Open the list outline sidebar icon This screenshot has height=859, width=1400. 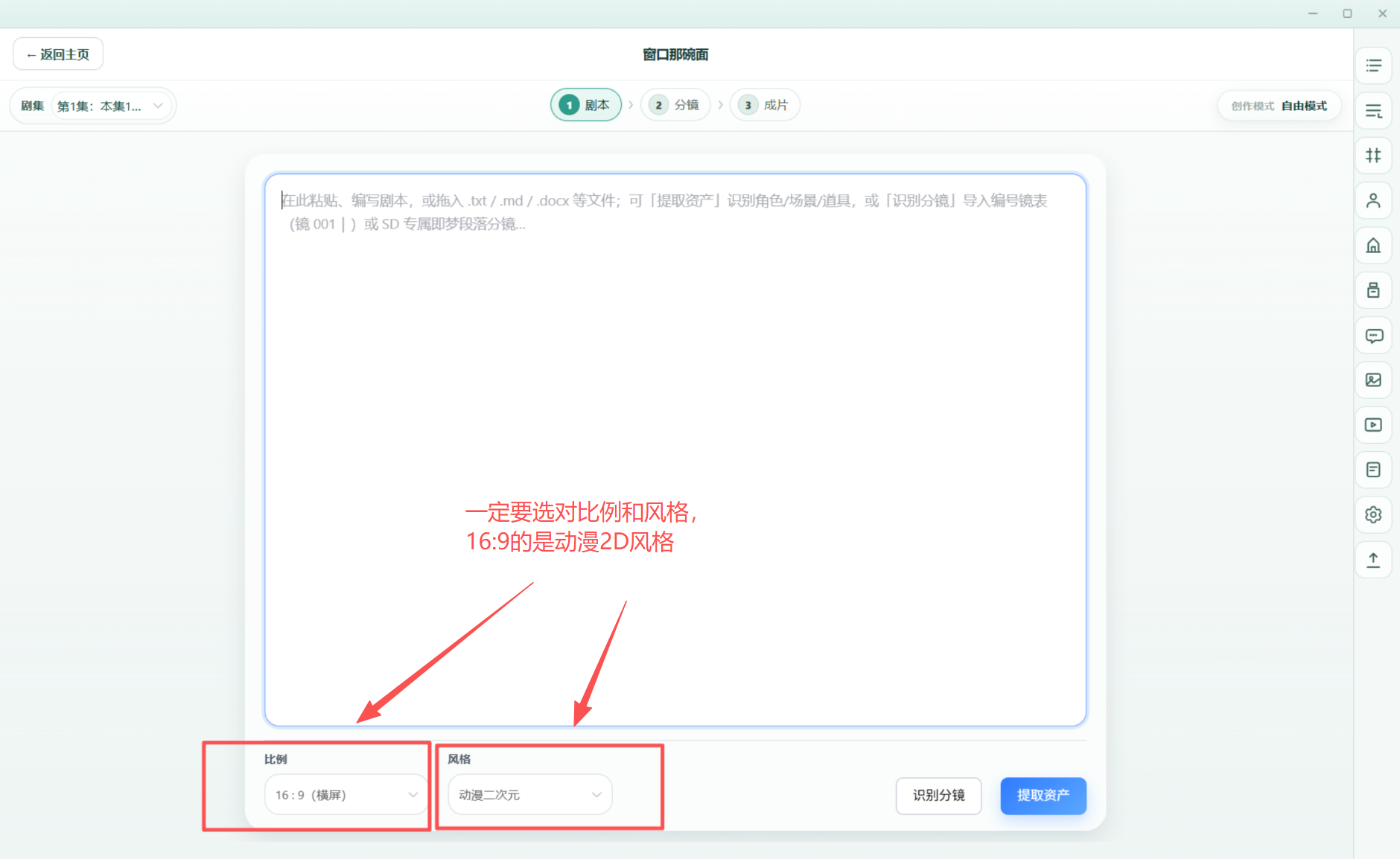pyautogui.click(x=1373, y=66)
